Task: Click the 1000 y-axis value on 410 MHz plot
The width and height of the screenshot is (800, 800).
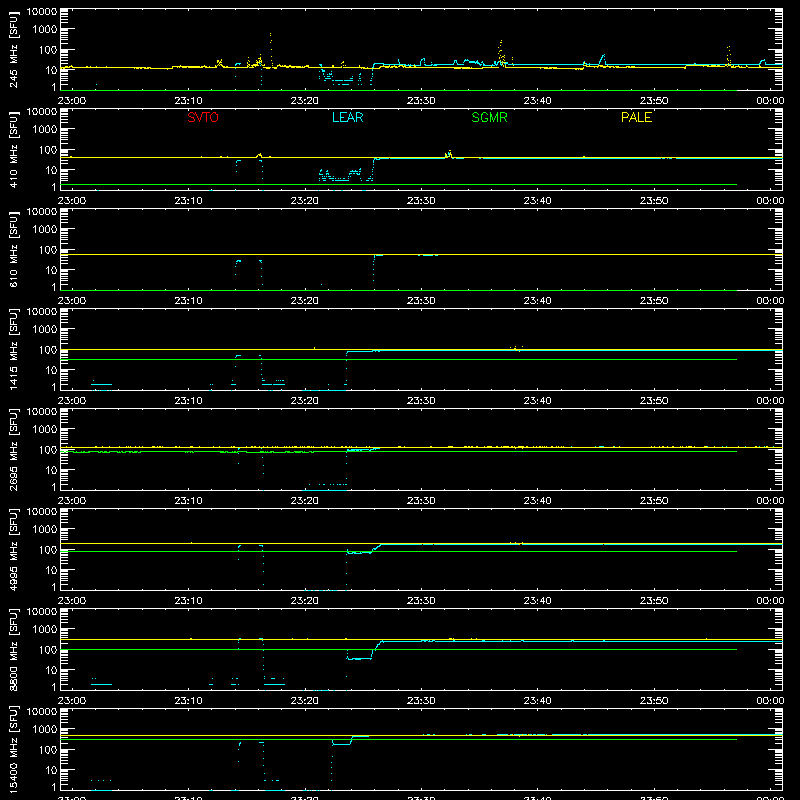Action: coord(45,130)
